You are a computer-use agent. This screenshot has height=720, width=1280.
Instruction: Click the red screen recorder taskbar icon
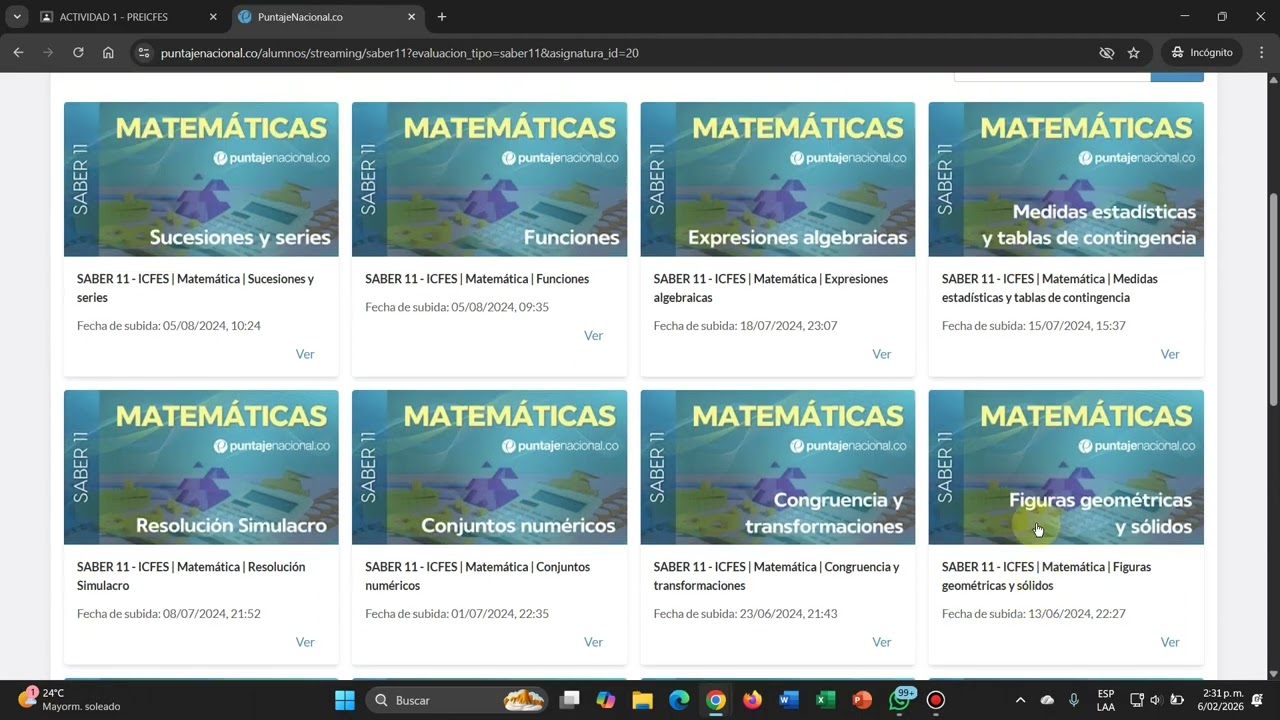coord(936,700)
